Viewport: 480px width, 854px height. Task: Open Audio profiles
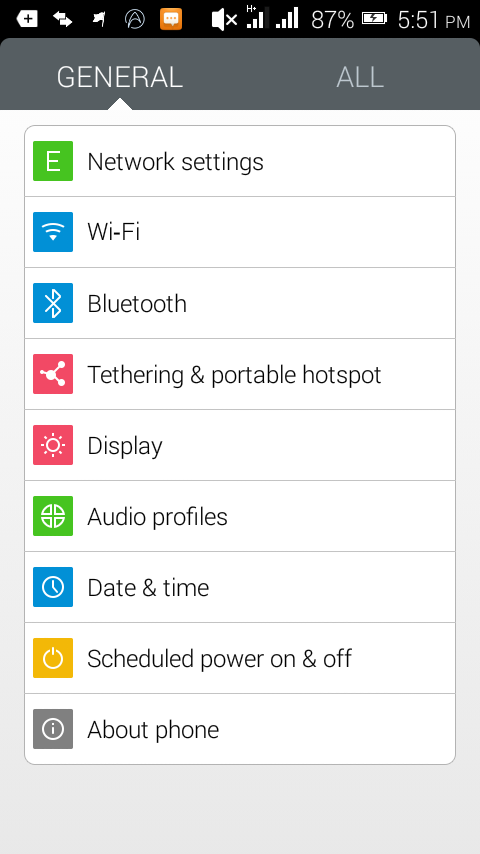[x=240, y=516]
